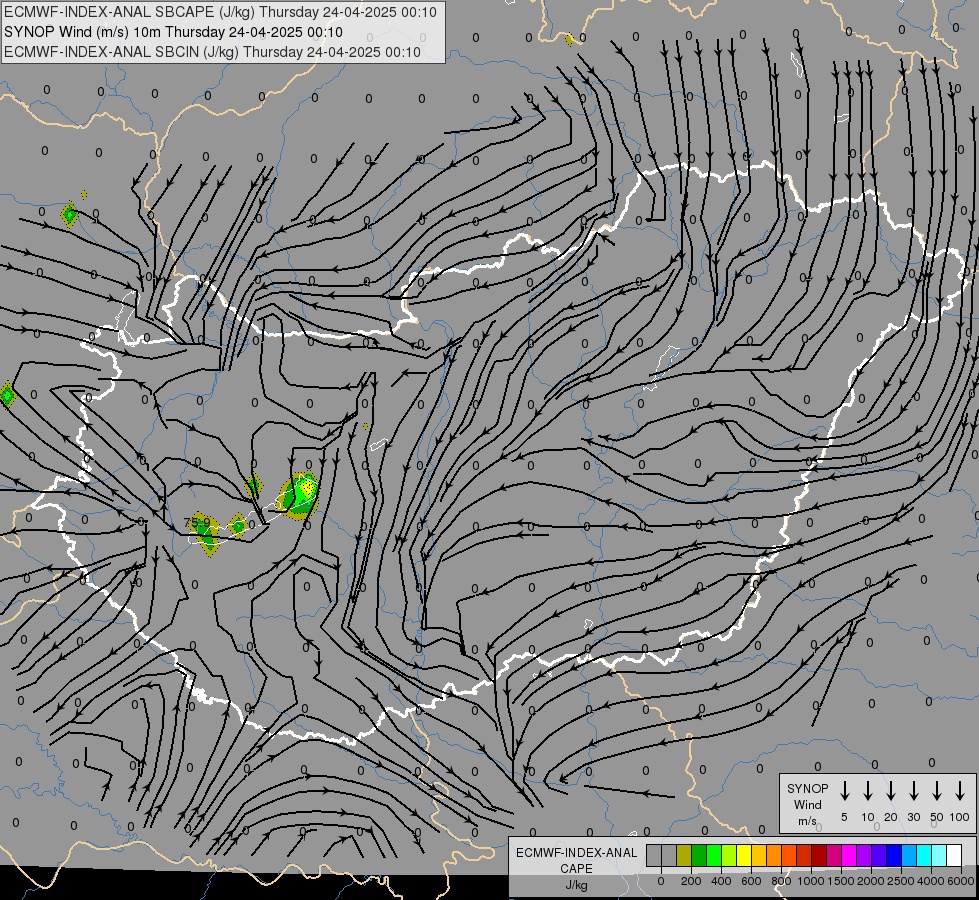Click the "100" number under last wind arrow
The height and width of the screenshot is (900, 979).
pos(960,817)
